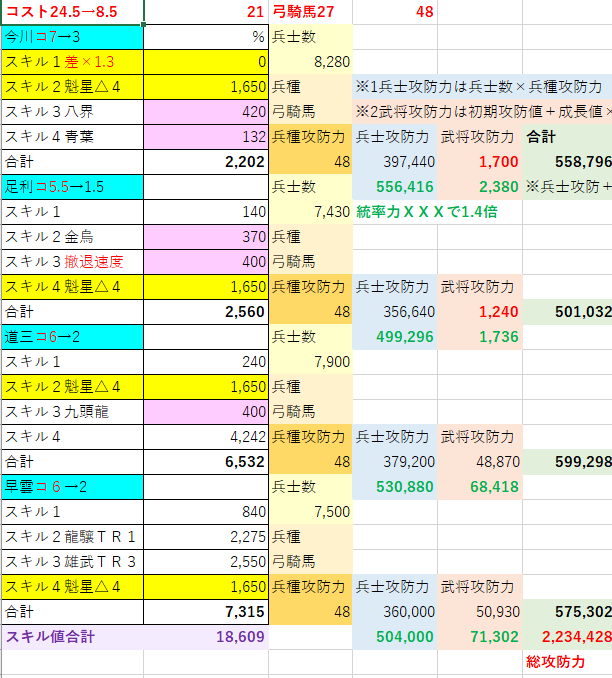The height and width of the screenshot is (678, 612).
Task: Select the red value 1,700 cell
Action: pos(480,162)
